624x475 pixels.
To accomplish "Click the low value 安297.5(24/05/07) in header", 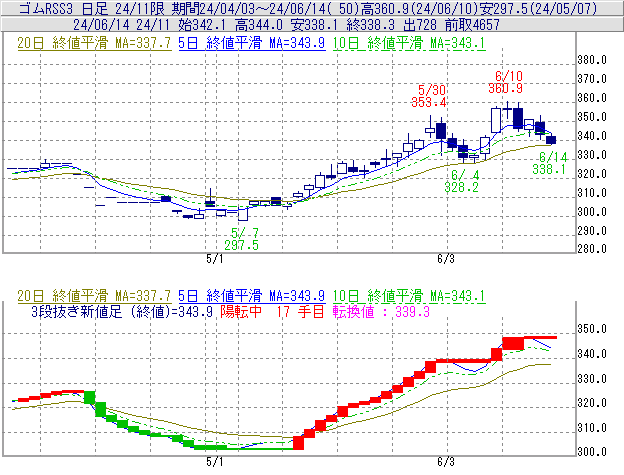I will 538,8.
